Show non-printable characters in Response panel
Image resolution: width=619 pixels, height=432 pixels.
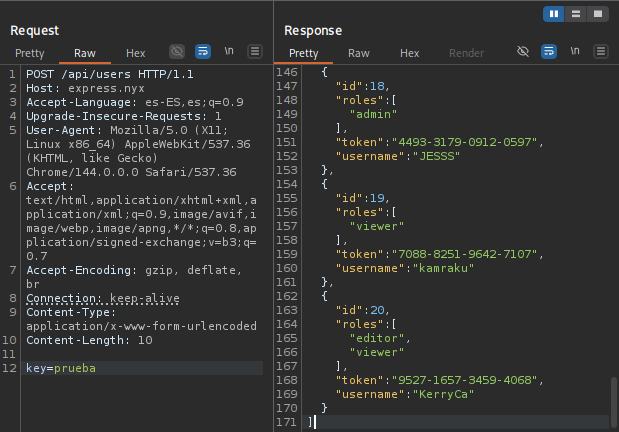pyautogui.click(x=574, y=51)
